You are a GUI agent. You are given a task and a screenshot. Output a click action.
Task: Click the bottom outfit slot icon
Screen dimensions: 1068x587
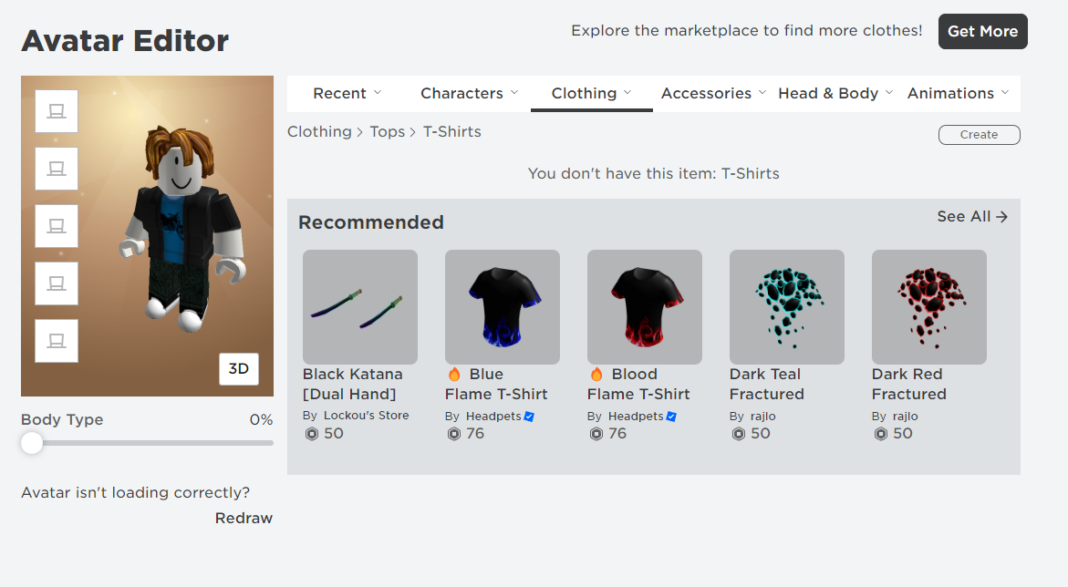click(x=55, y=340)
